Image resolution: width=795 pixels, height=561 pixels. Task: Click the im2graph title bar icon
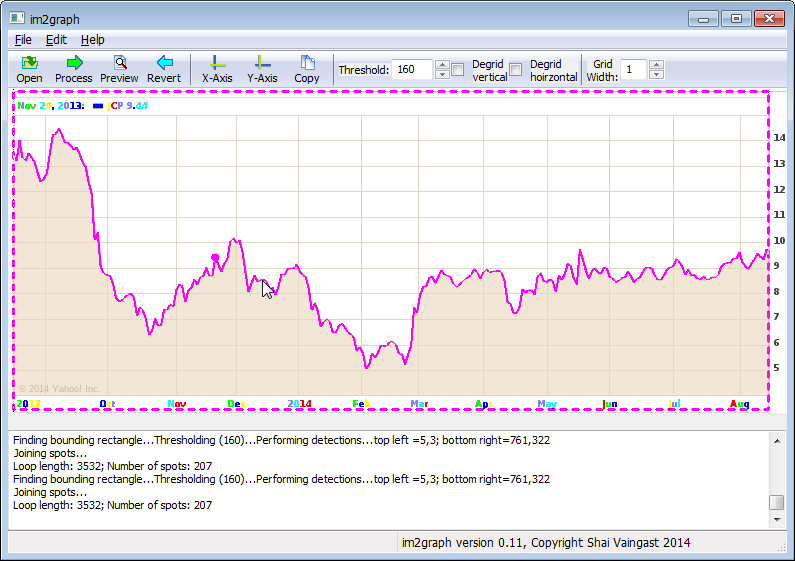point(17,17)
